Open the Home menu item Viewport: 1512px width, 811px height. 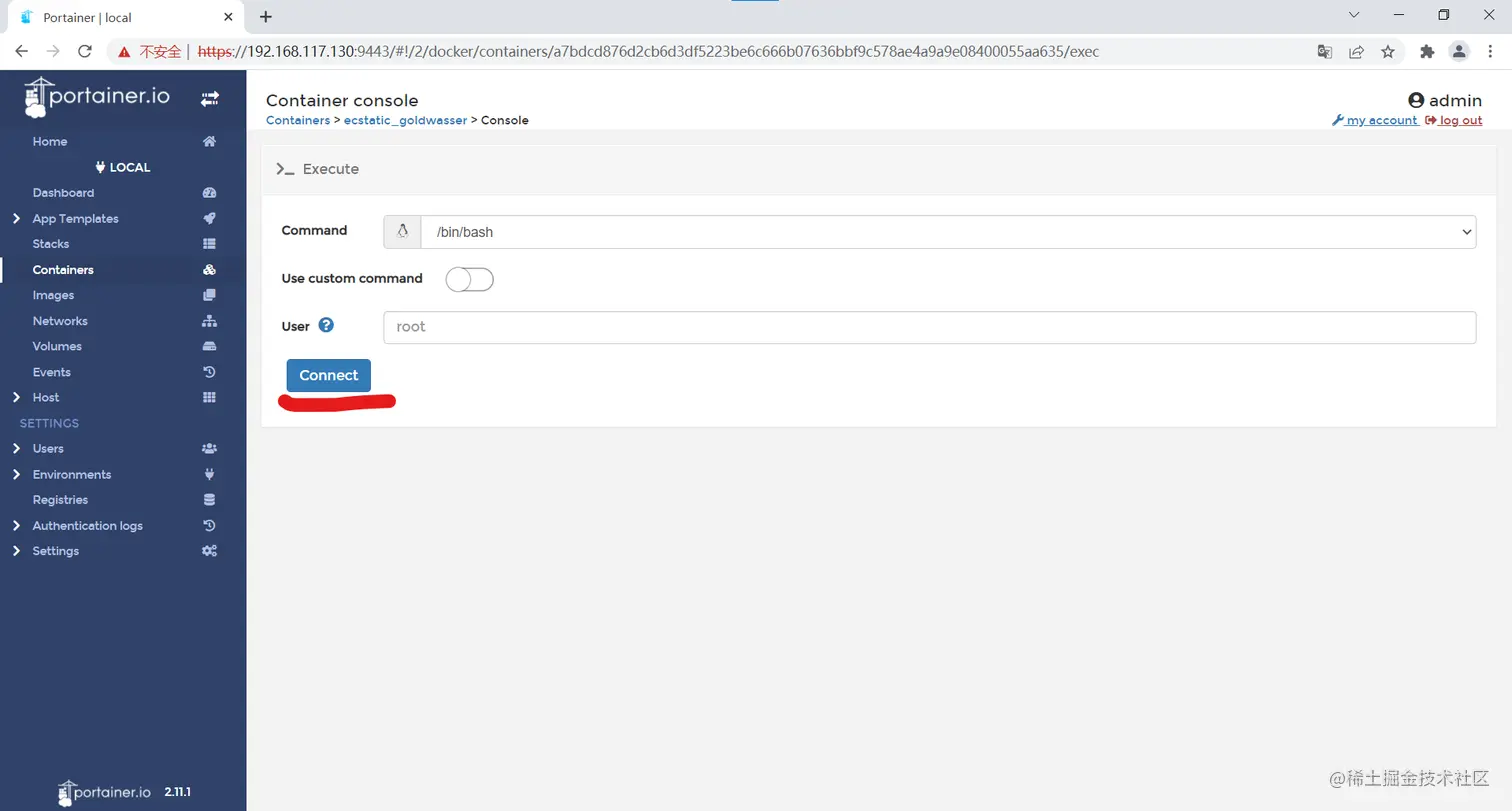[x=50, y=142]
